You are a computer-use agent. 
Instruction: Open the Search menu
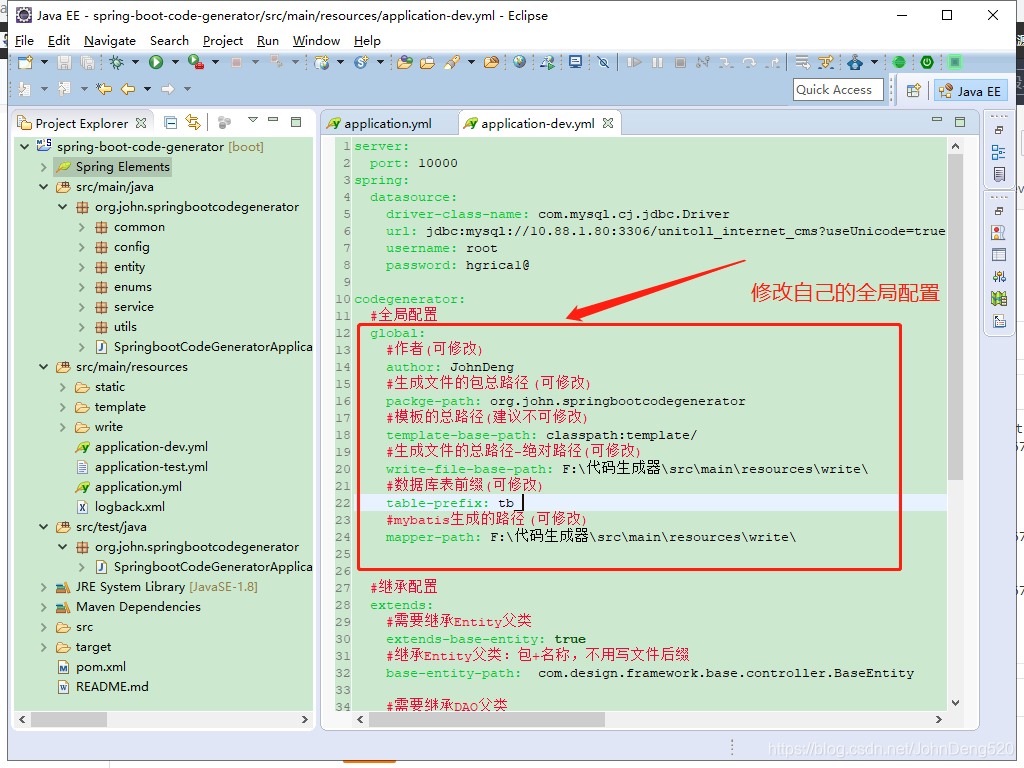tap(169, 40)
